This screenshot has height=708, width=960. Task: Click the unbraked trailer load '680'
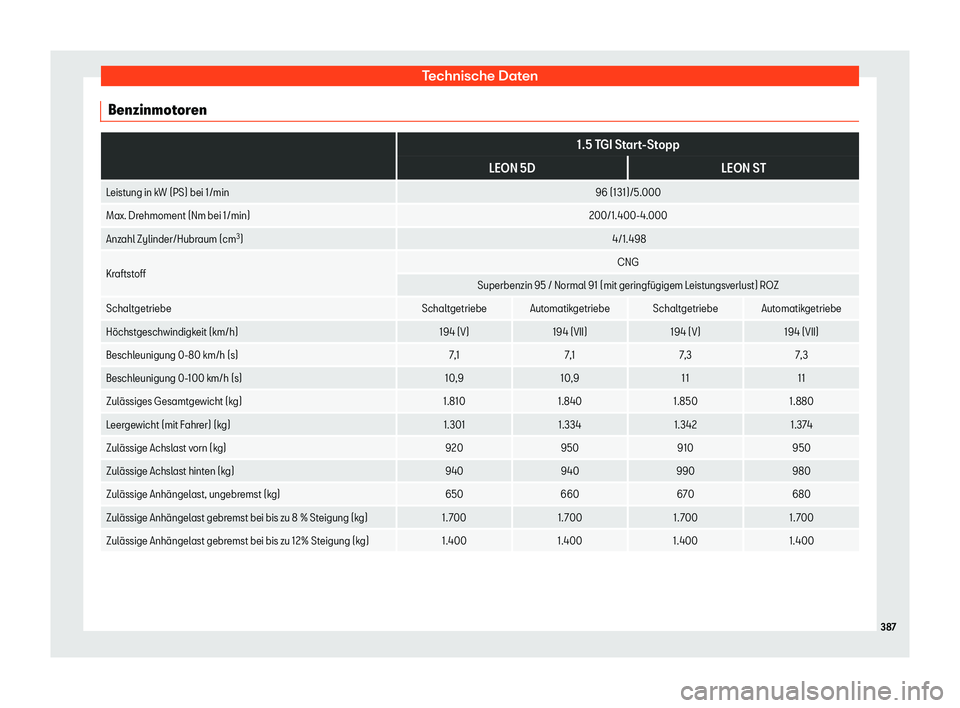801,495
